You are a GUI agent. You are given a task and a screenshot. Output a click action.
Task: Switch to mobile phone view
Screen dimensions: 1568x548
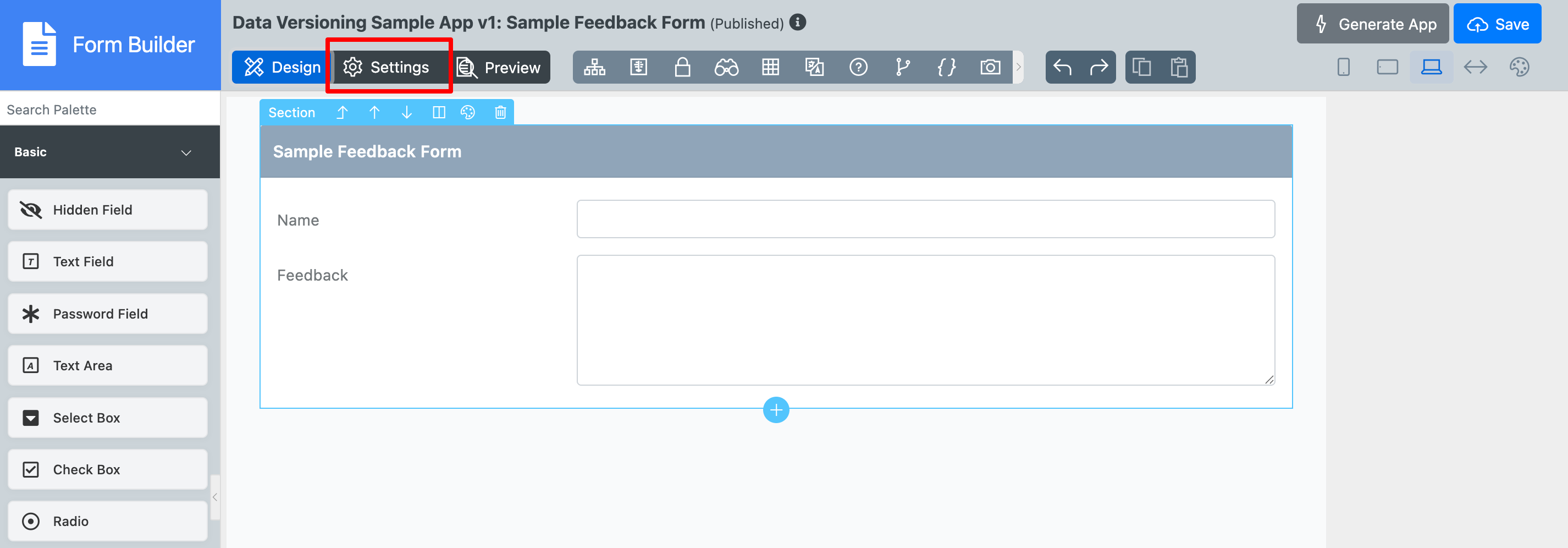1343,67
